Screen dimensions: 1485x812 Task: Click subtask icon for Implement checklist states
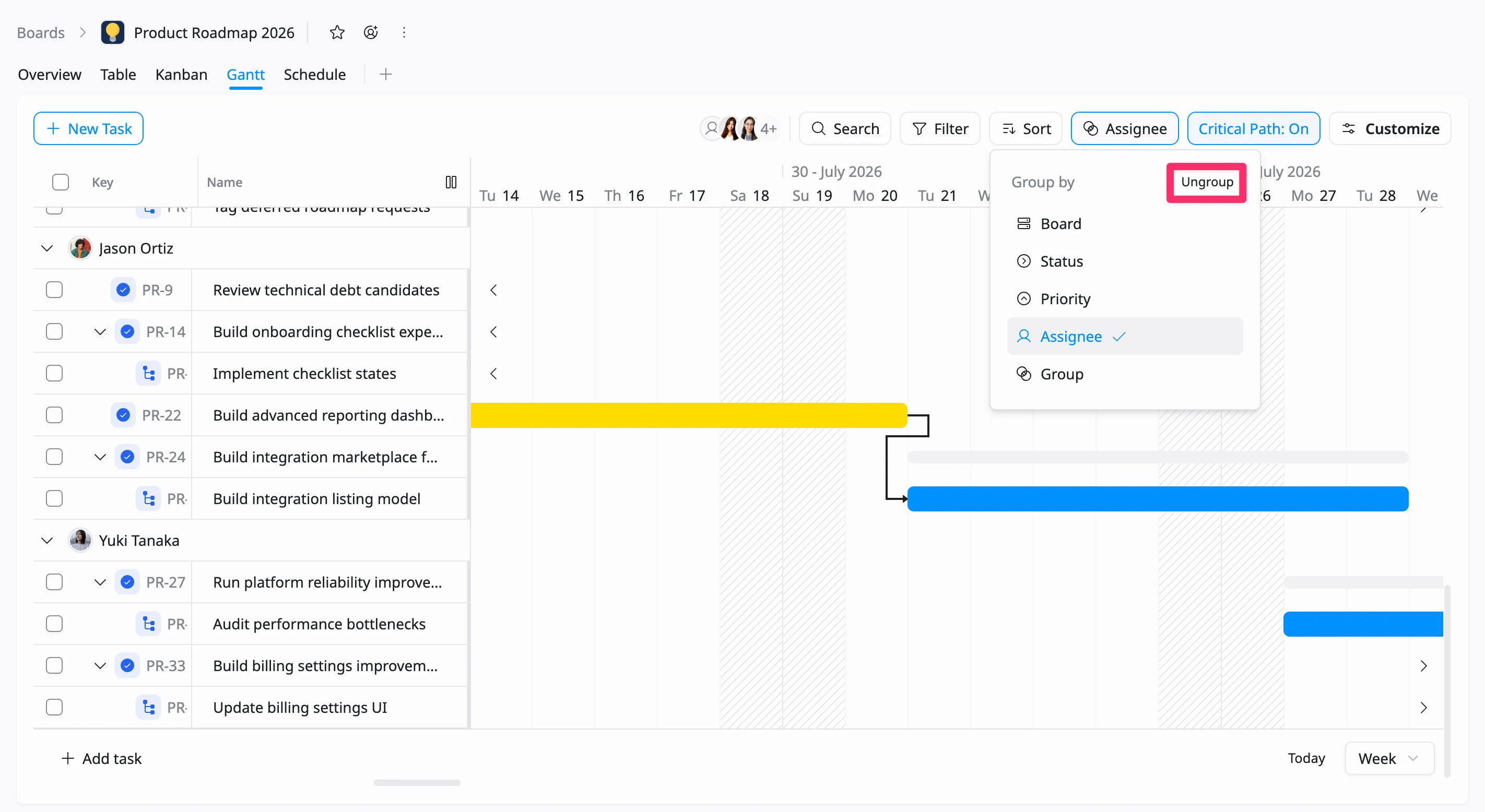[x=148, y=374]
